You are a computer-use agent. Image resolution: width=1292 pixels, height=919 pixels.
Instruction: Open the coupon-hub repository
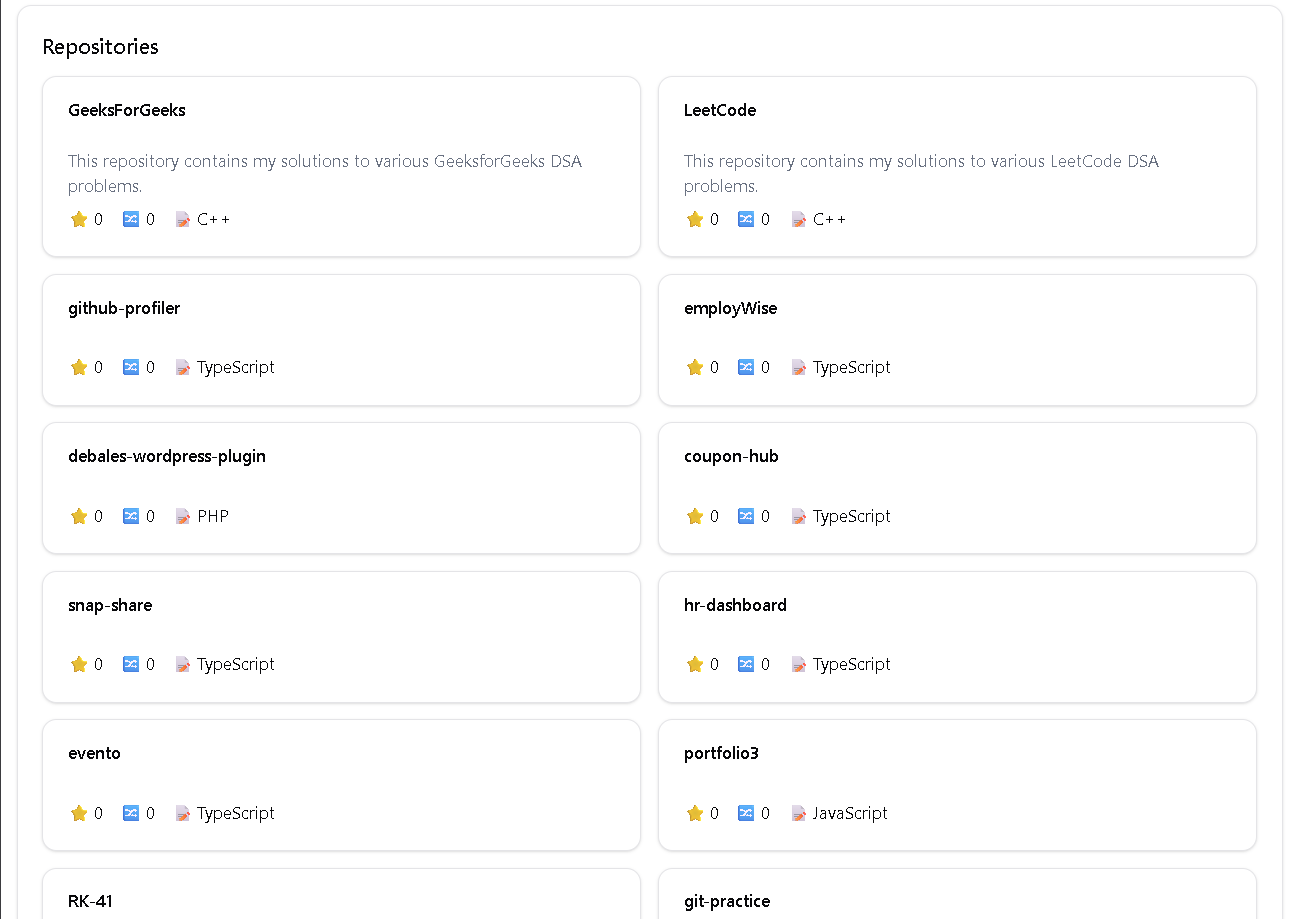(x=731, y=456)
